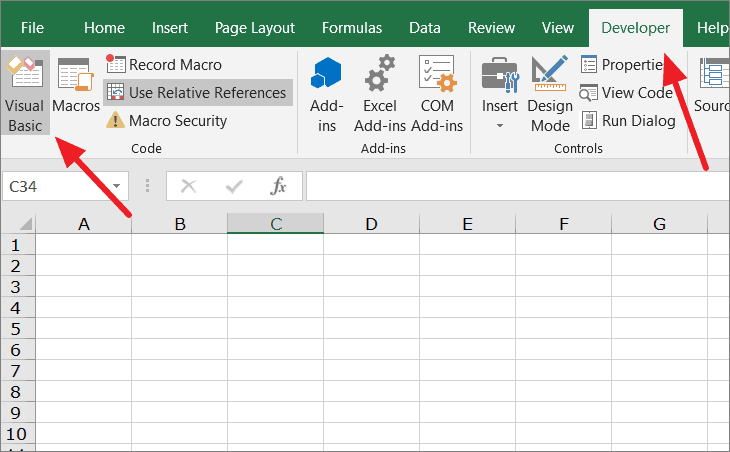Open Excel Add-ins manager

(380, 94)
